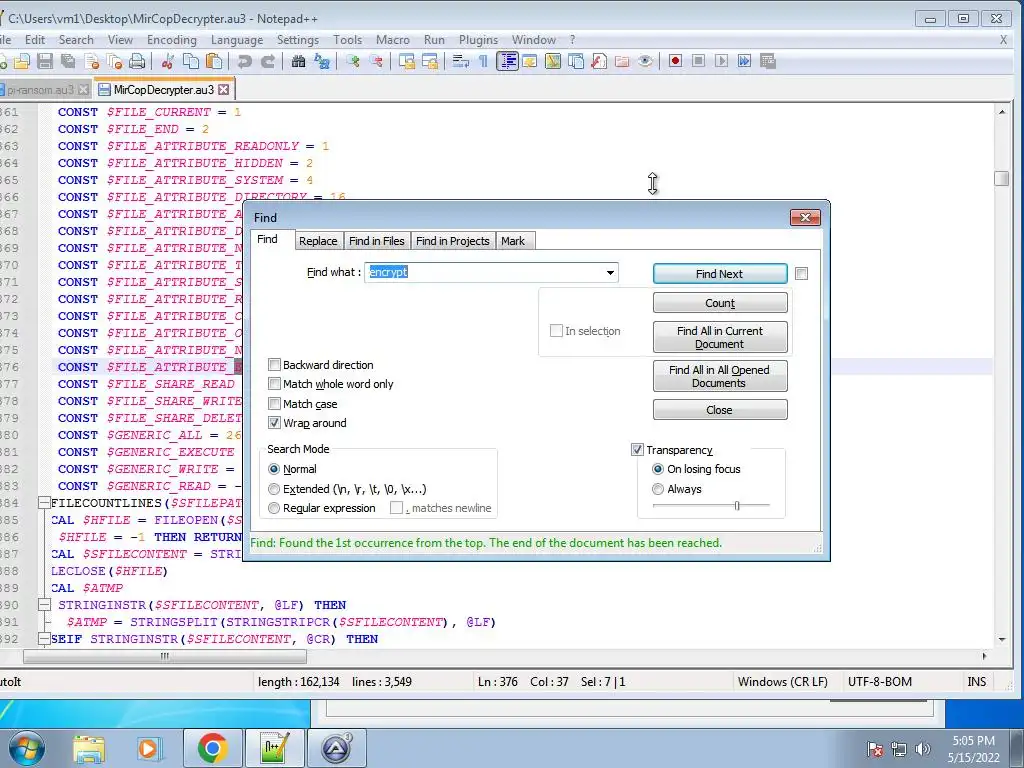
Task: Click the Zoom In toolbar icon
Action: (353, 61)
